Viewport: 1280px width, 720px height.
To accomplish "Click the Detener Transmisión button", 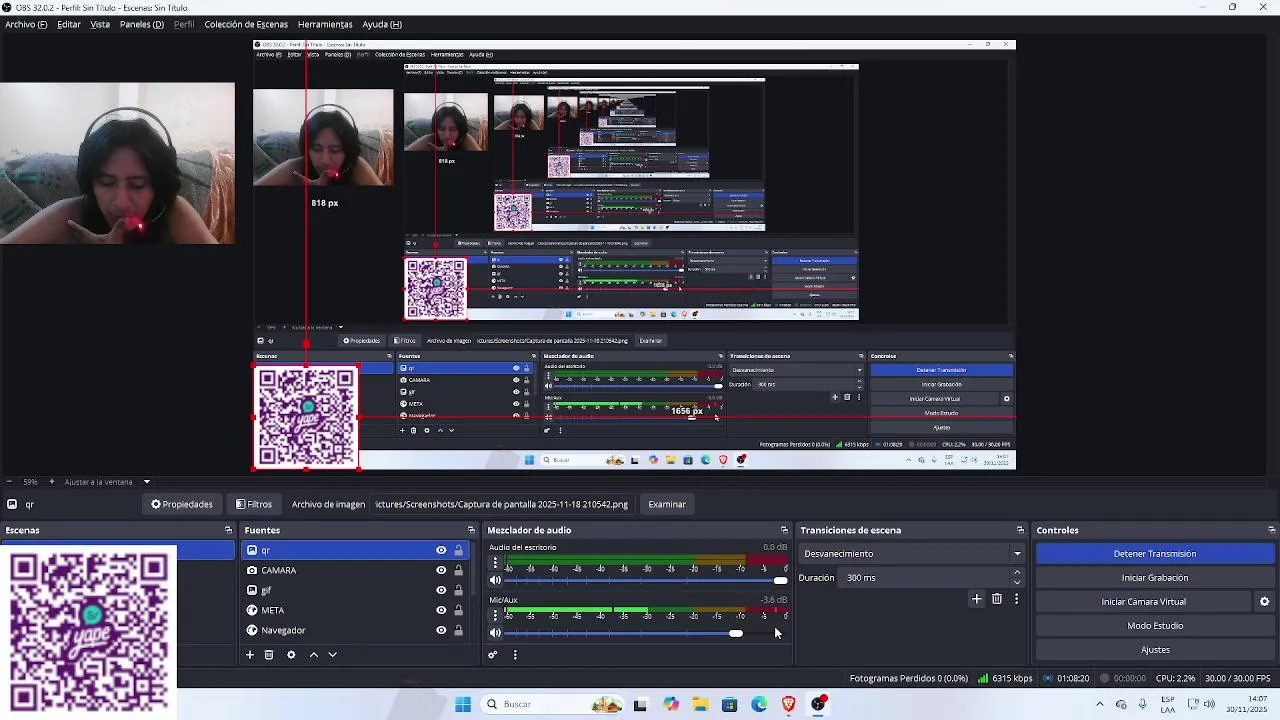I will tap(1155, 554).
